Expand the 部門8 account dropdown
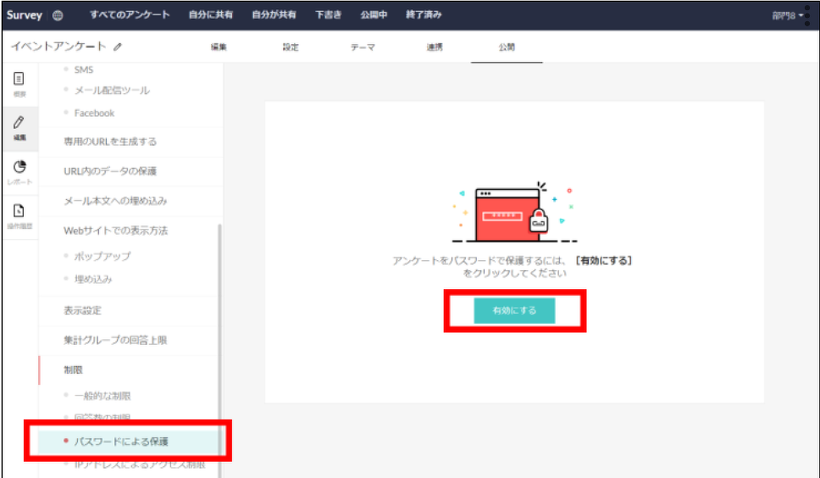This screenshot has height=478, width=820. 787,15
